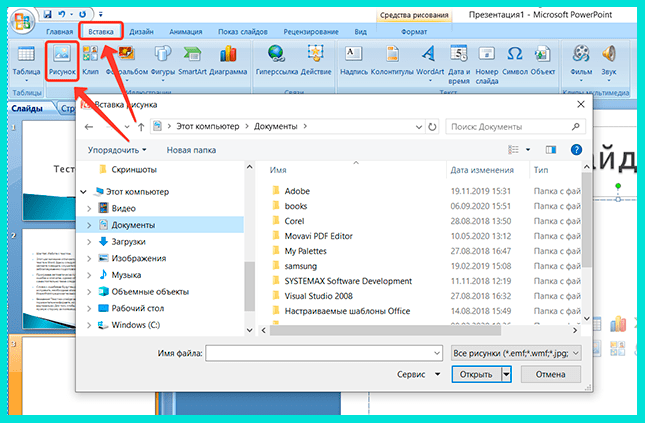Collapse the Этот компьютер tree node
This screenshot has height=423, width=645.
84,192
